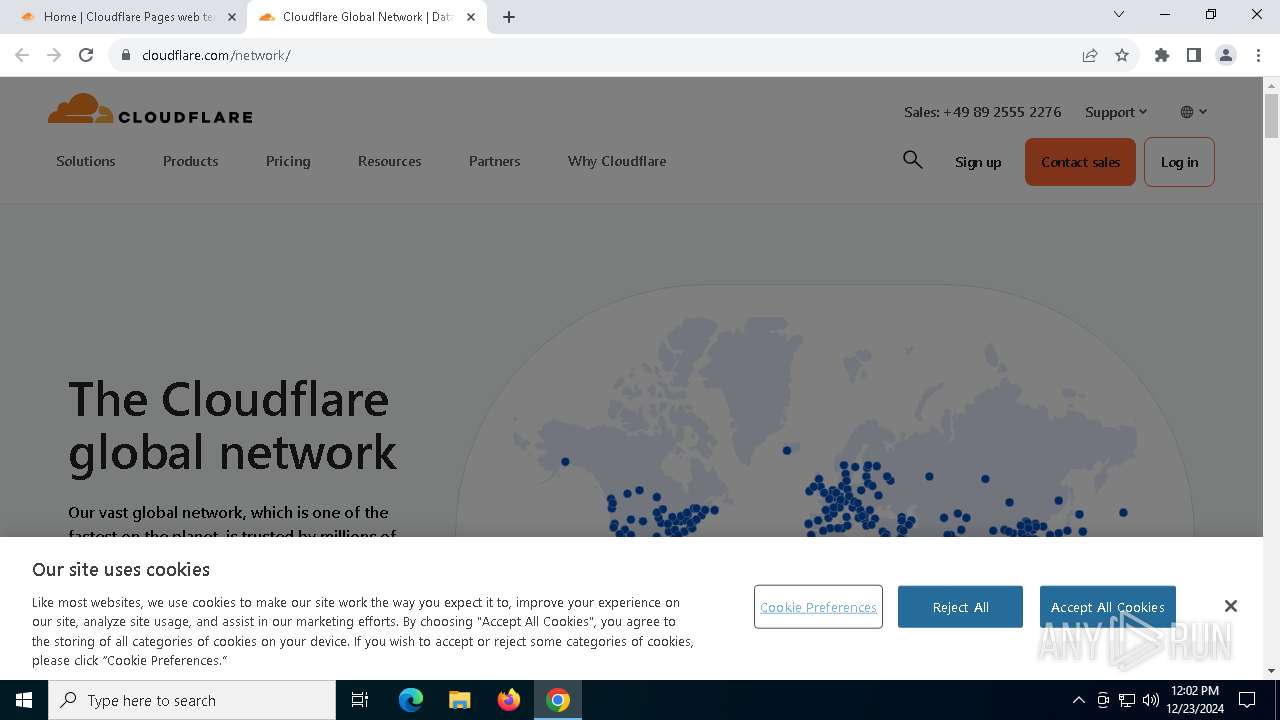The height and width of the screenshot is (720, 1280).
Task: Reload the current page
Action: click(x=86, y=55)
